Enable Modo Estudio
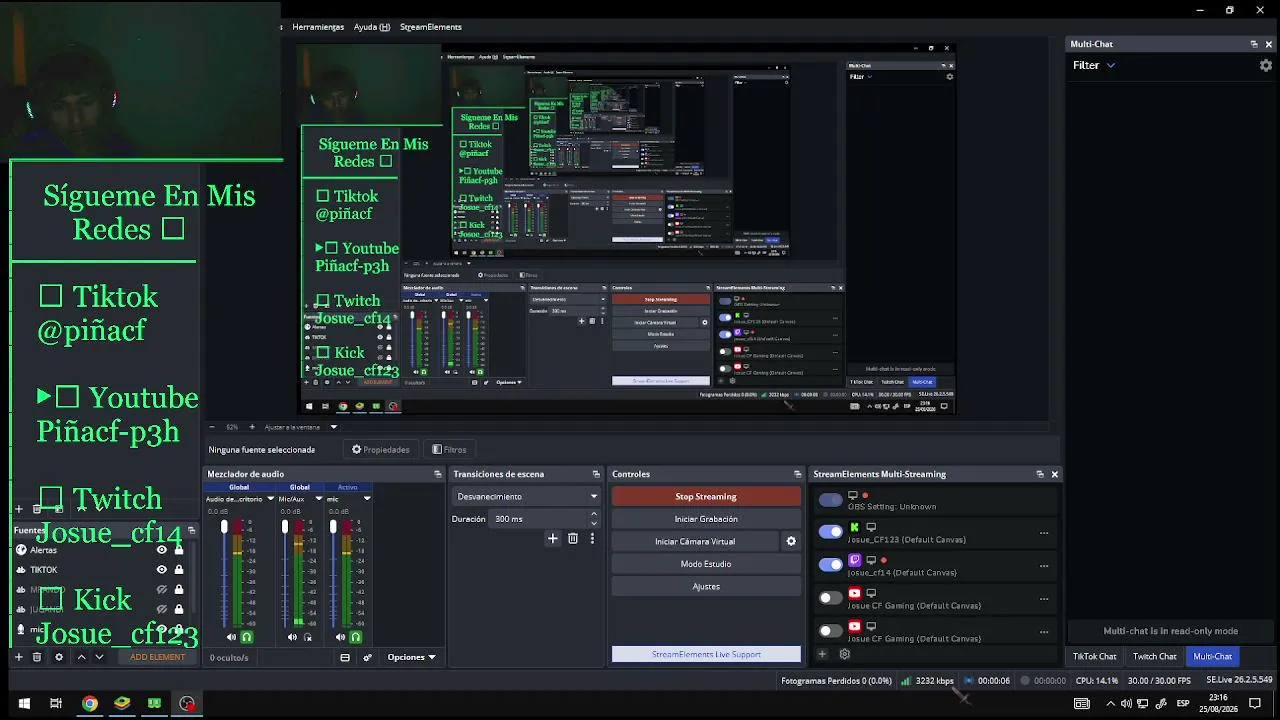This screenshot has width=1280, height=720. [706, 564]
